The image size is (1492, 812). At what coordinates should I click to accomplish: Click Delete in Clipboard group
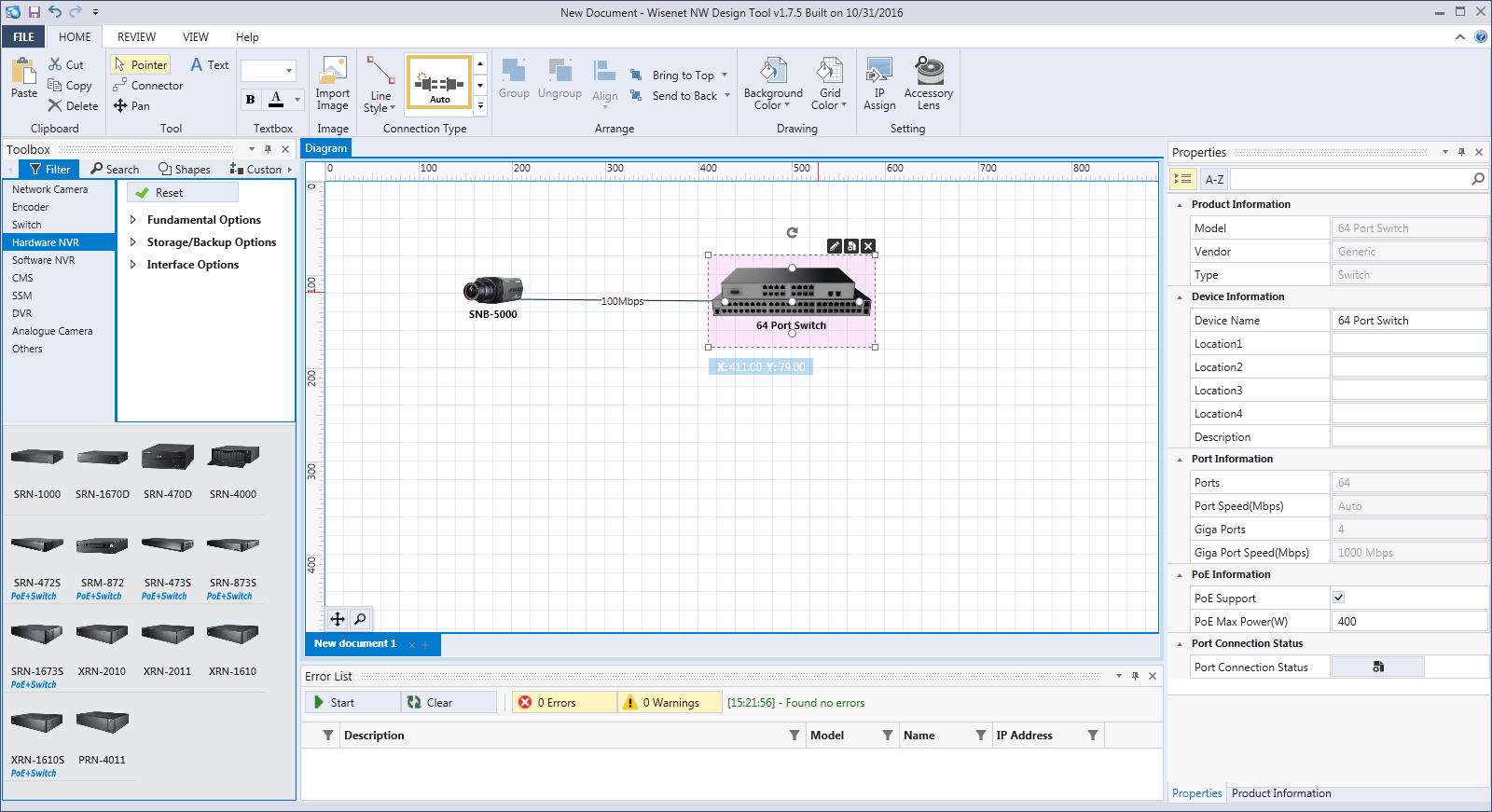74,106
